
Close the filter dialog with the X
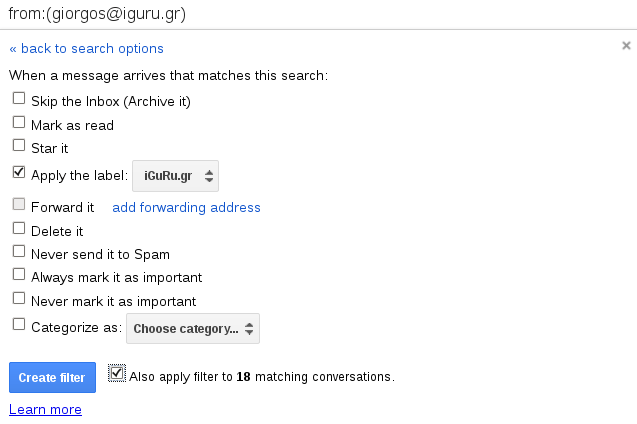click(627, 45)
